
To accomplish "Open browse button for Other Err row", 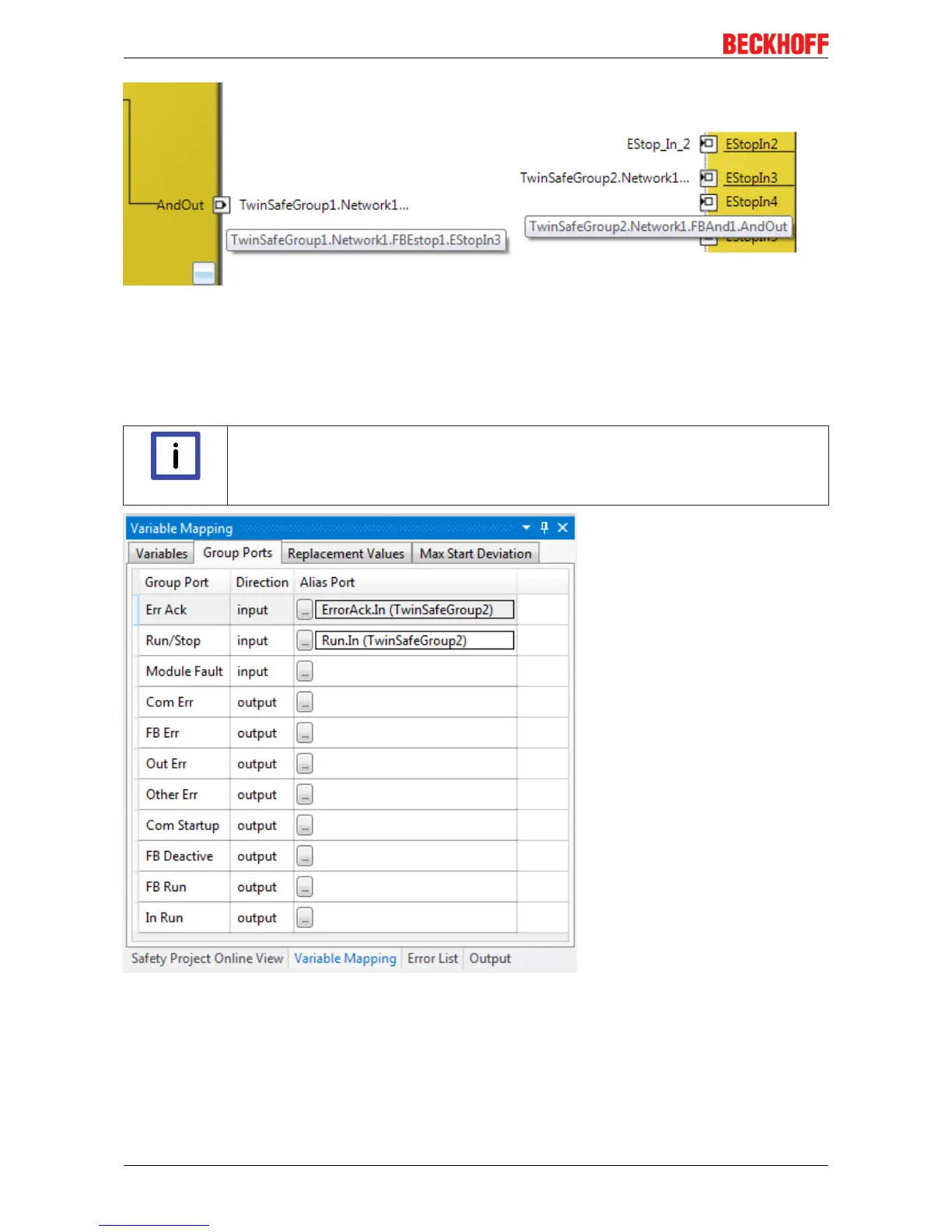I will tap(305, 794).
